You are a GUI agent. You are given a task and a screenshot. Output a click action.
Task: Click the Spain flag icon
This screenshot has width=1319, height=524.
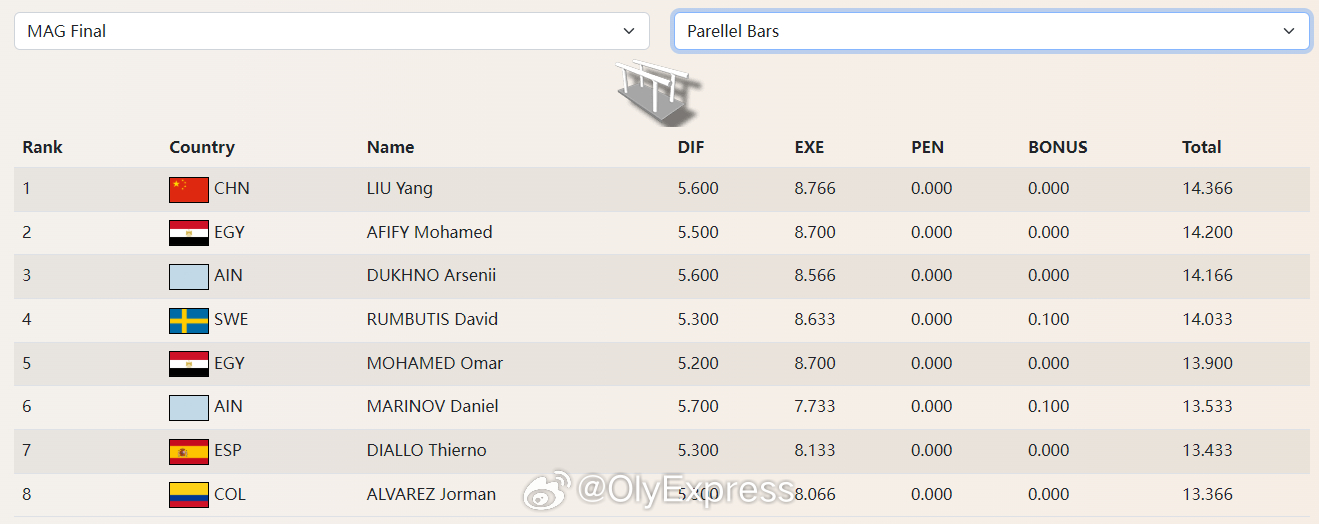pyautogui.click(x=189, y=451)
